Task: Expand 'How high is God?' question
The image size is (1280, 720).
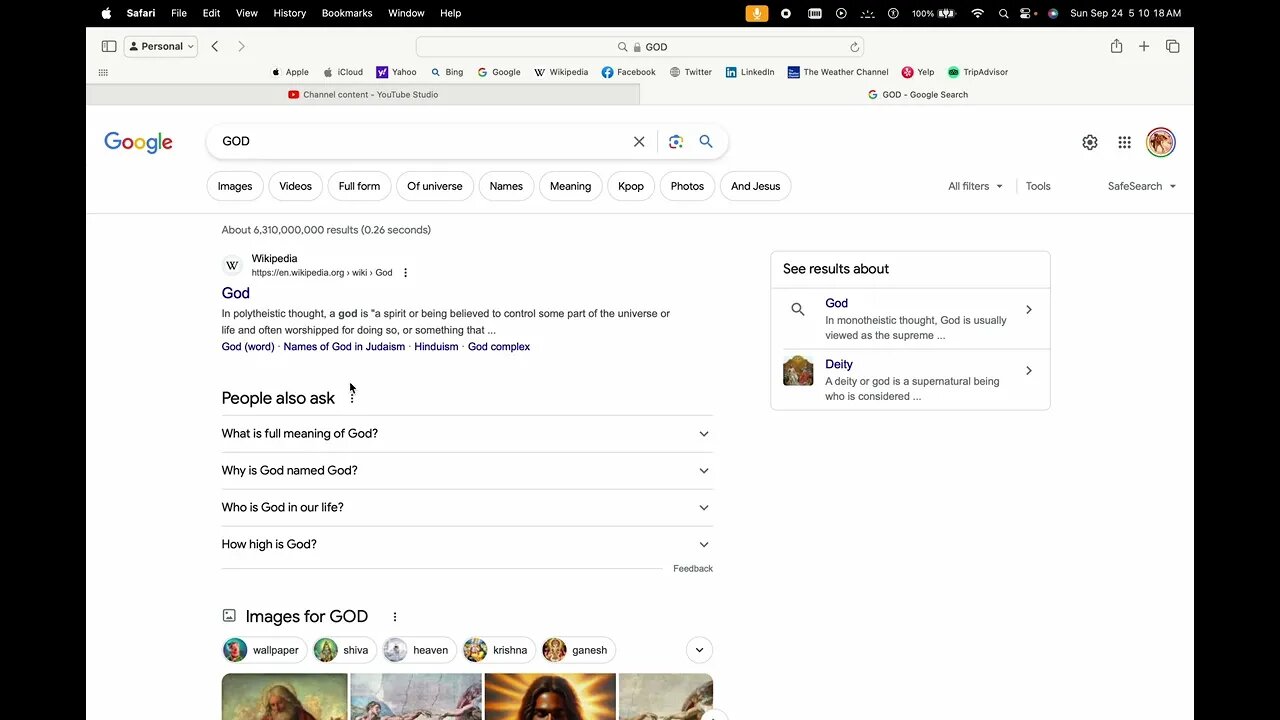Action: pos(467,545)
